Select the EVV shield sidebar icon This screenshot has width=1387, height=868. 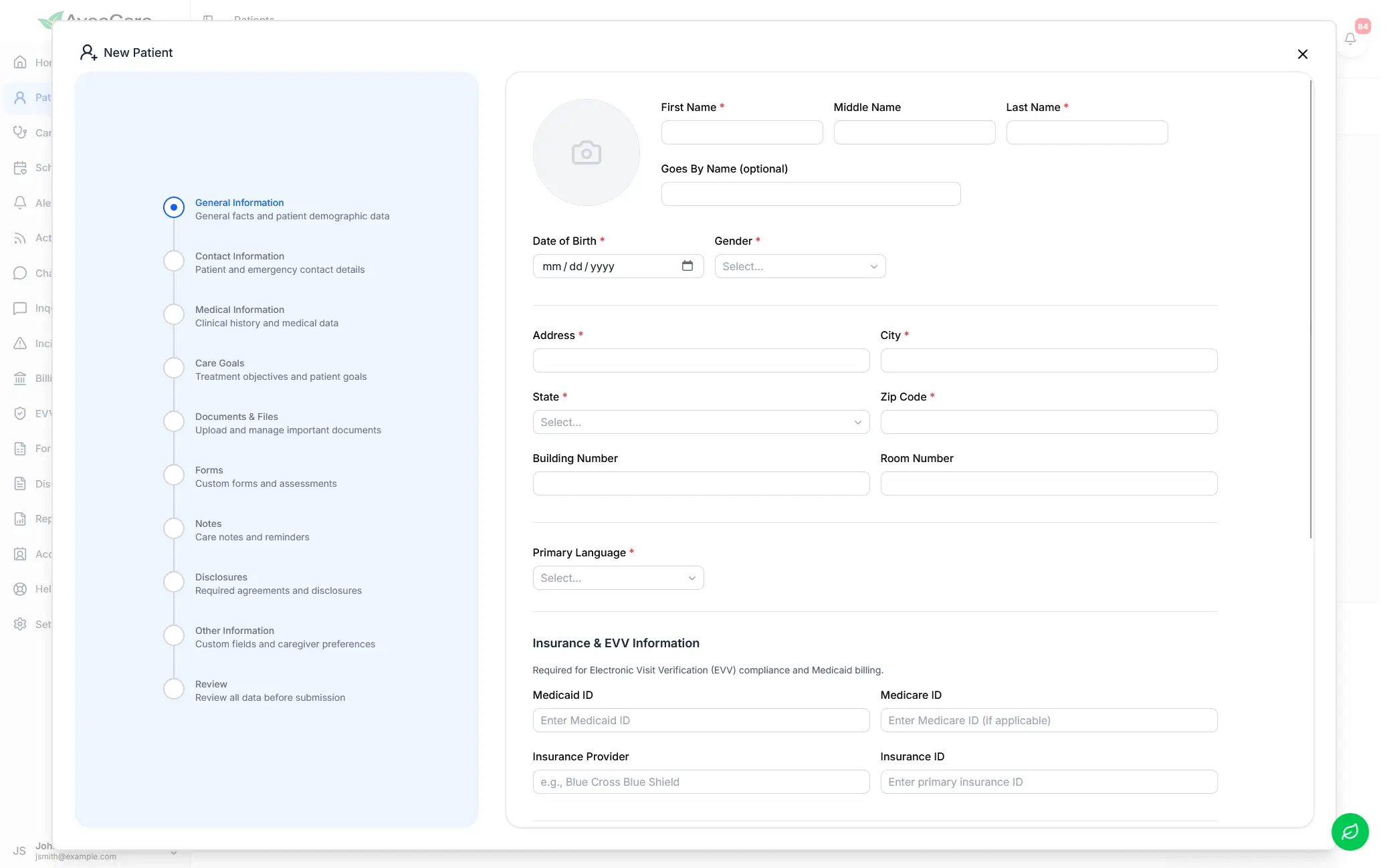tap(20, 413)
